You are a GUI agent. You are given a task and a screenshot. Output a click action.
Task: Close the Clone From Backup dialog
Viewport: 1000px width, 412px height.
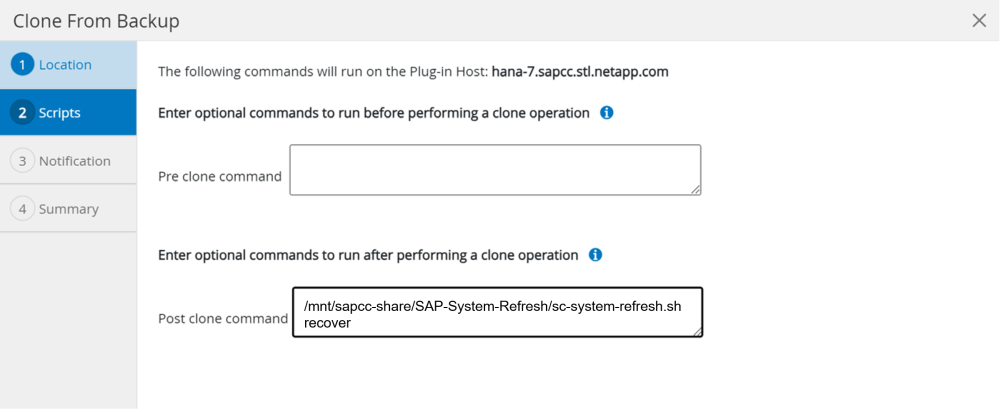coord(979,21)
